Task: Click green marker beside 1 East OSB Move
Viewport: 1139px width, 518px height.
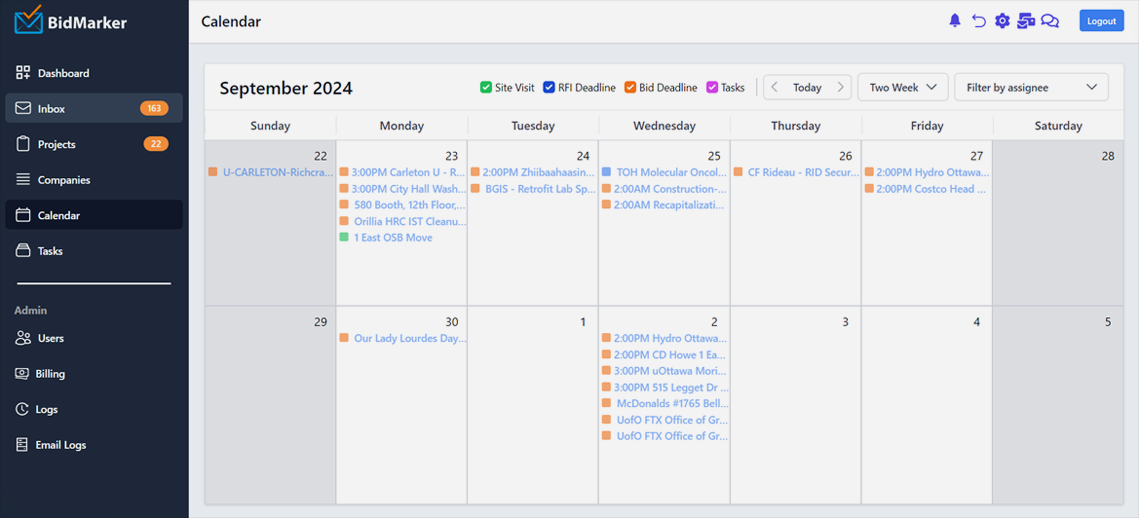Action: click(344, 238)
